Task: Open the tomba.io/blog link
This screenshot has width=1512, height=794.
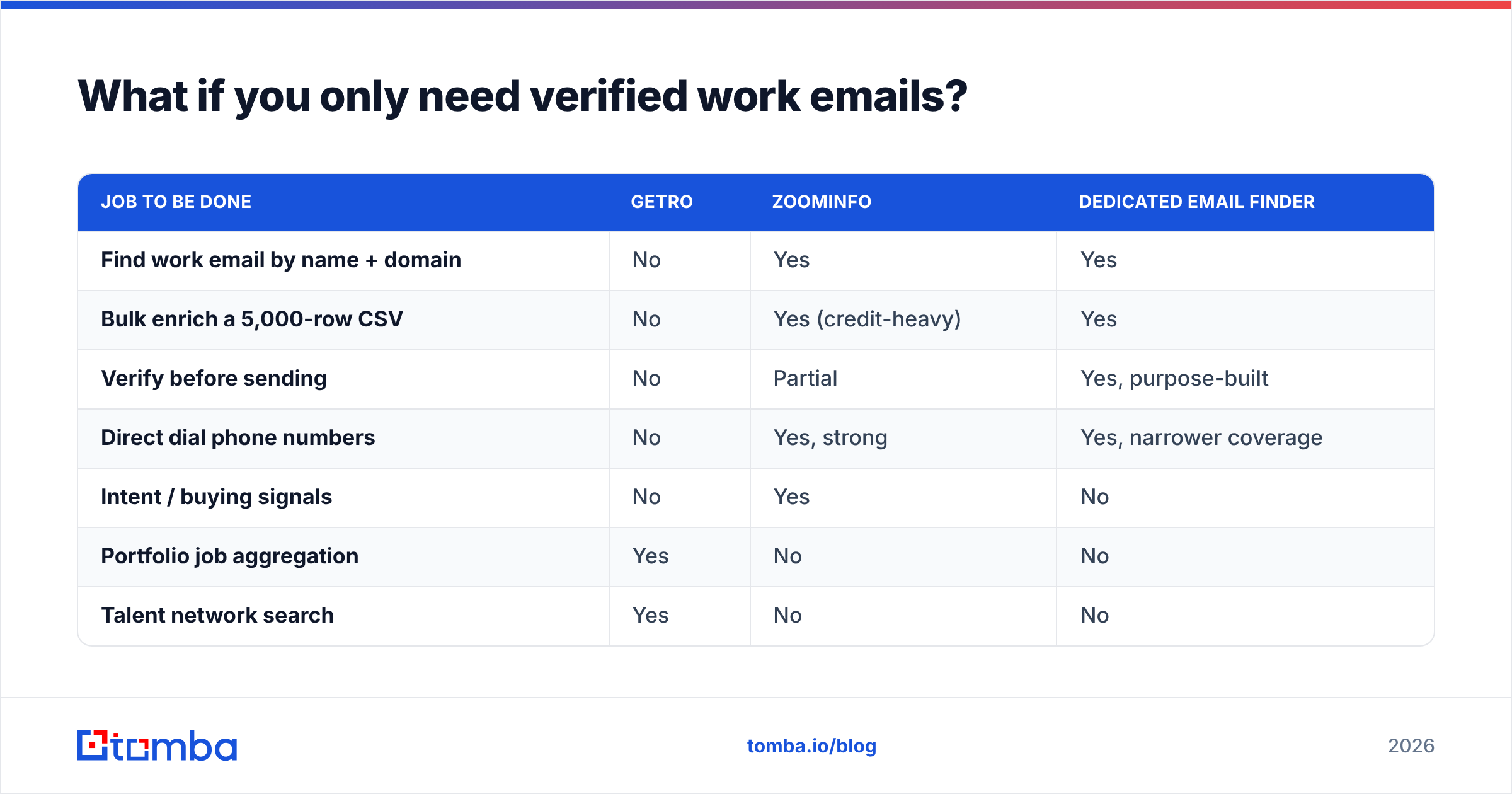Action: click(x=811, y=746)
